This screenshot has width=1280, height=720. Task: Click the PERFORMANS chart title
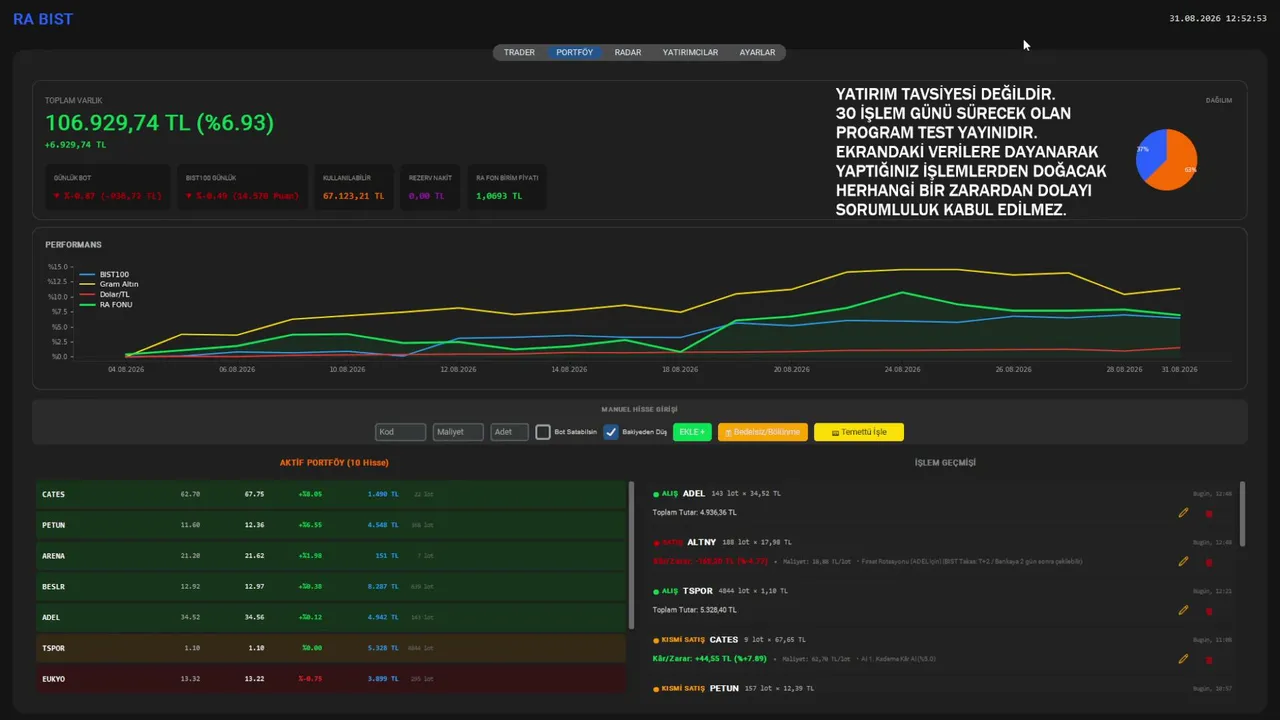73,245
